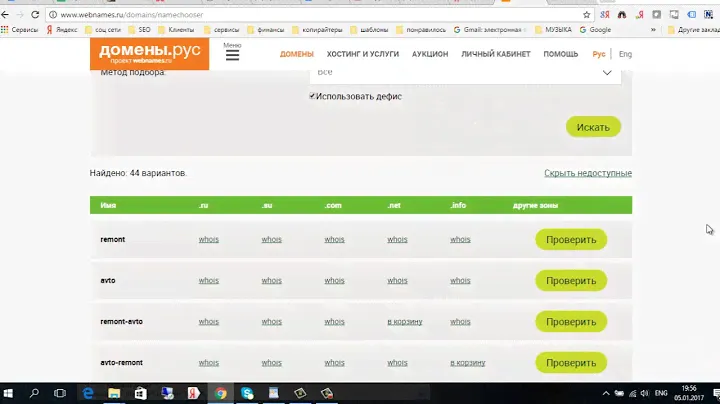This screenshot has width=720, height=404.
Task: Open Edge browser from the taskbar
Action: 88,393
